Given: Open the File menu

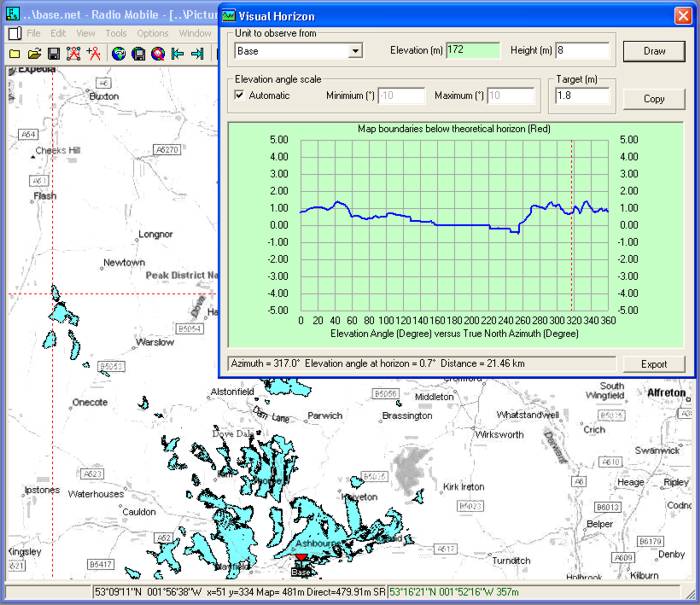Looking at the screenshot, I should click(x=33, y=33).
